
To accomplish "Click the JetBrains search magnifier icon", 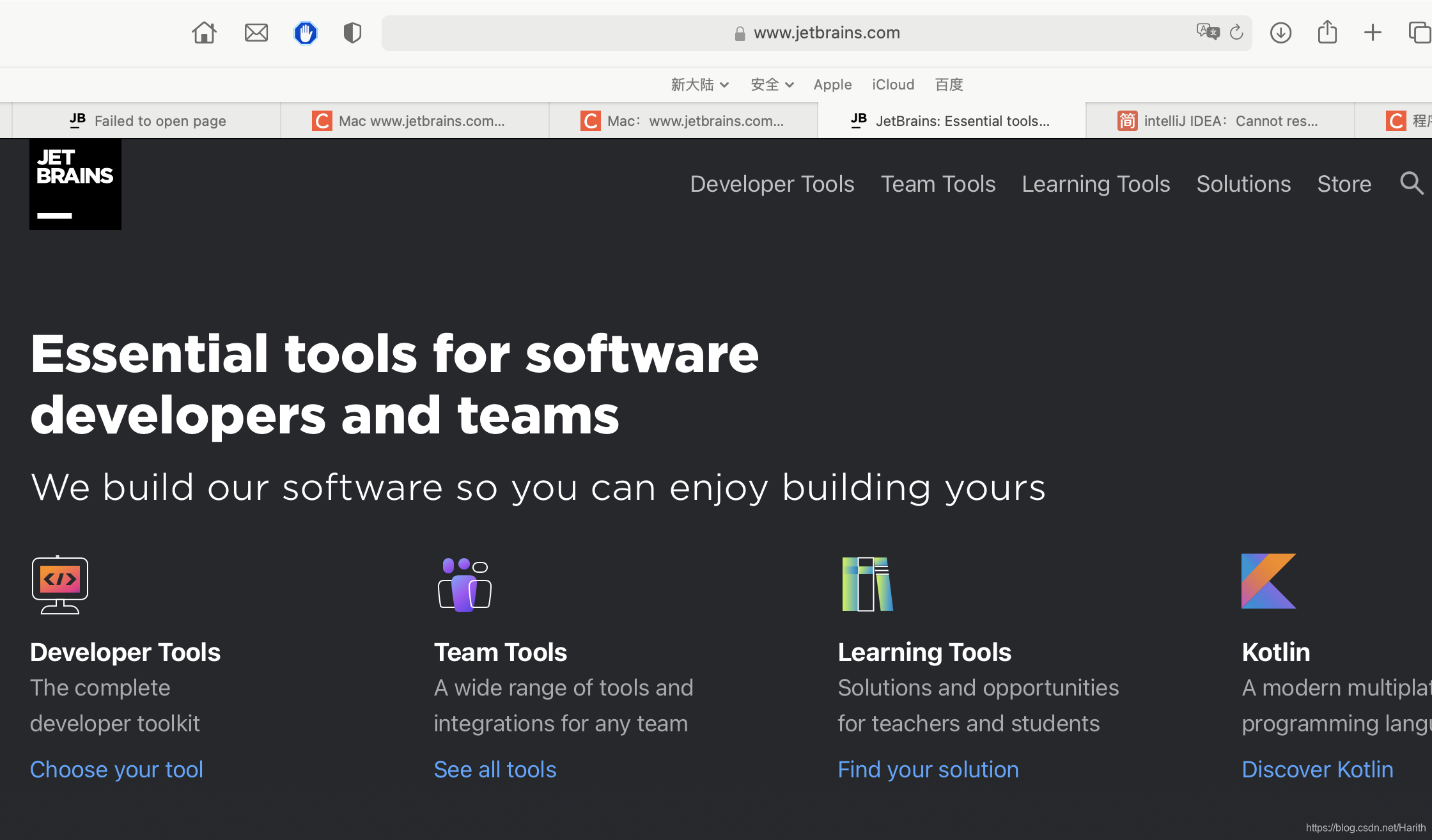I will (x=1412, y=183).
